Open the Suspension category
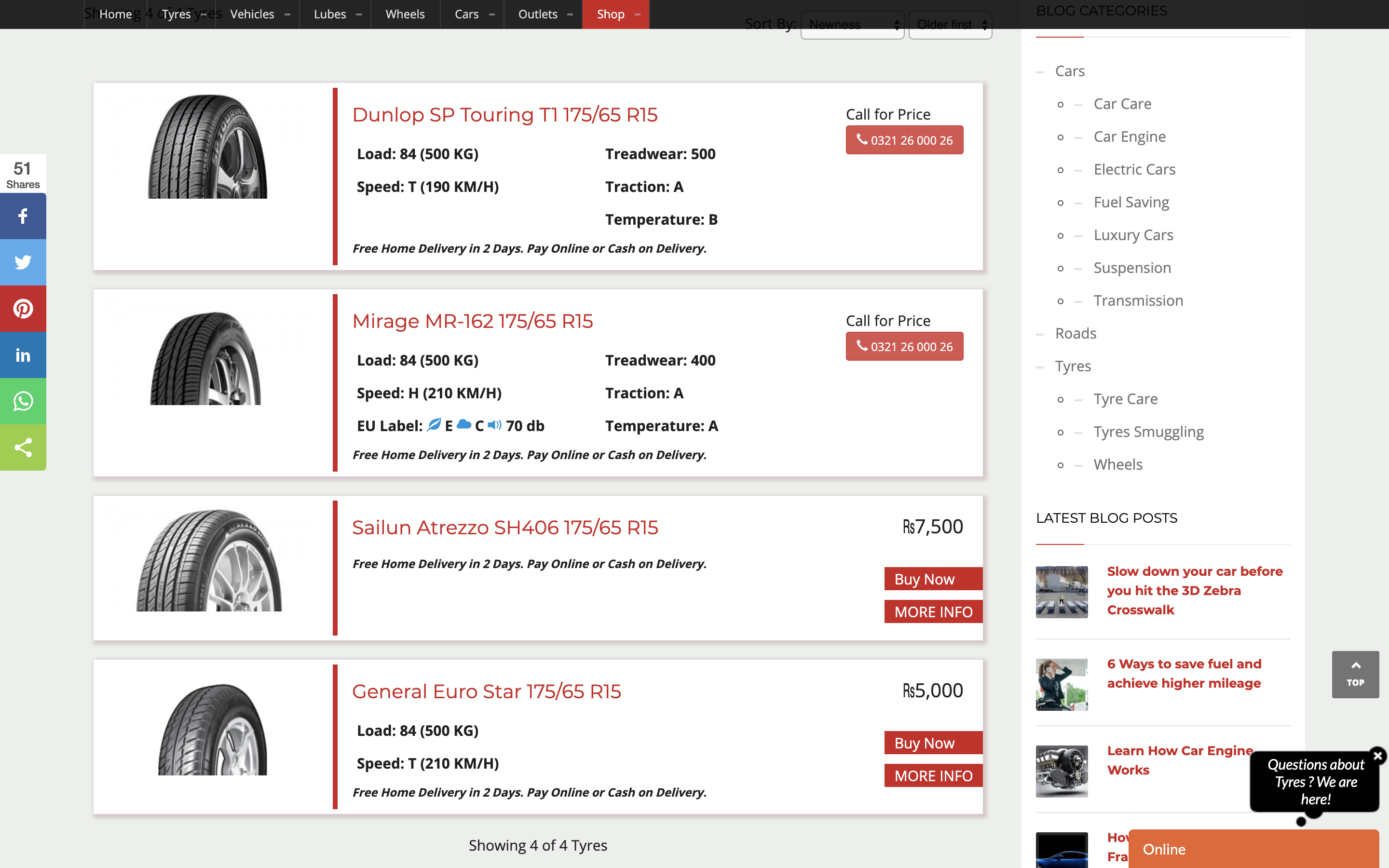Viewport: 1389px width, 868px height. tap(1132, 267)
